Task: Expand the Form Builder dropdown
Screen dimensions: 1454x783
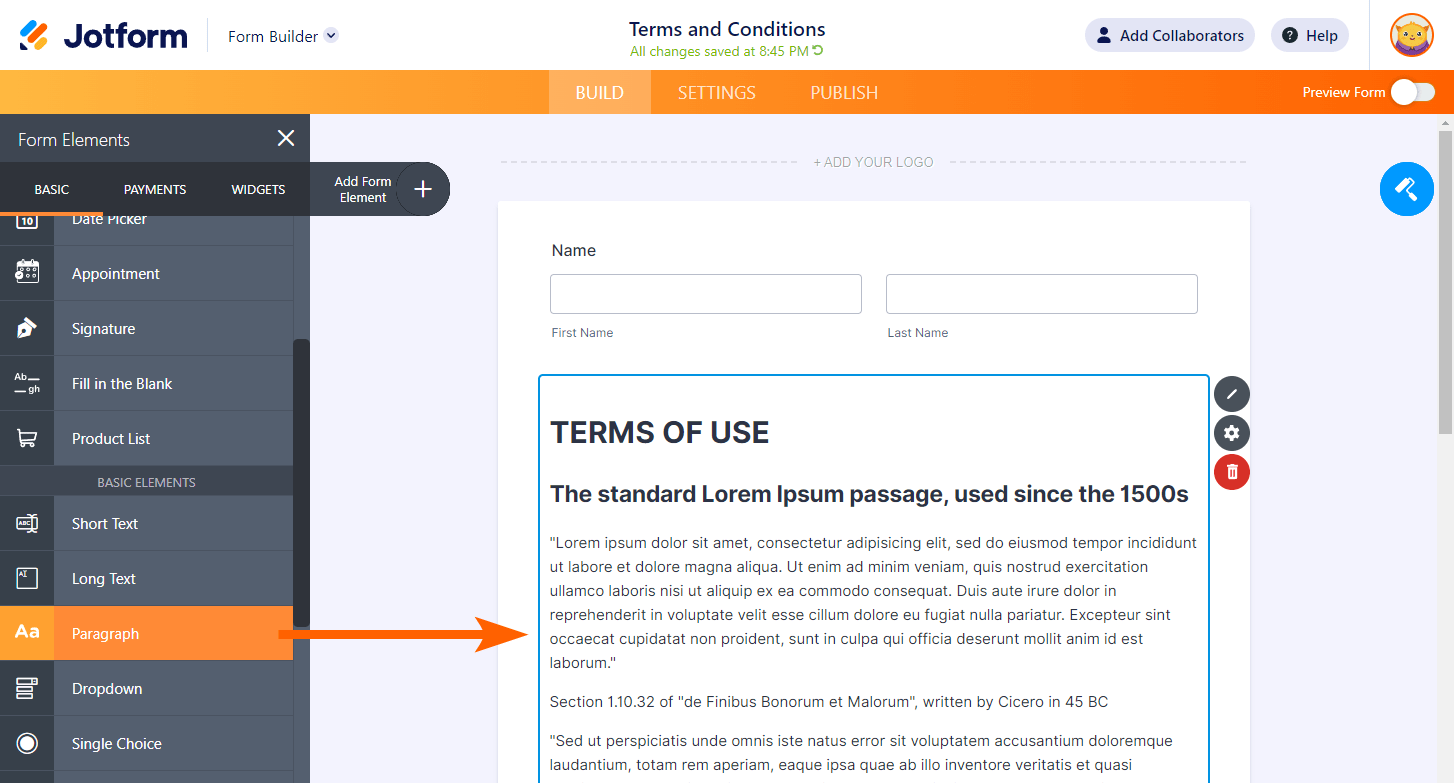Action: pyautogui.click(x=331, y=36)
